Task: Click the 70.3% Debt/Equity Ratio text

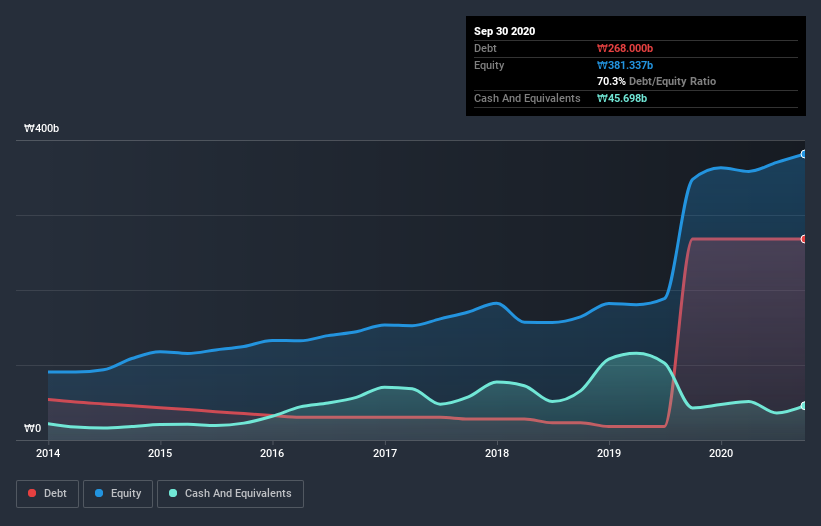Action: [656, 81]
